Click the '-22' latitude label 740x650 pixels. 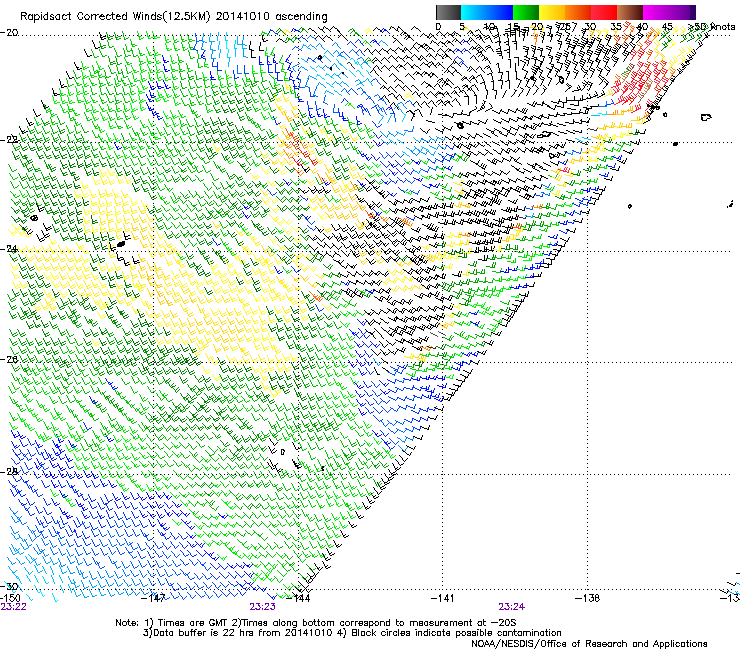pyautogui.click(x=9, y=140)
